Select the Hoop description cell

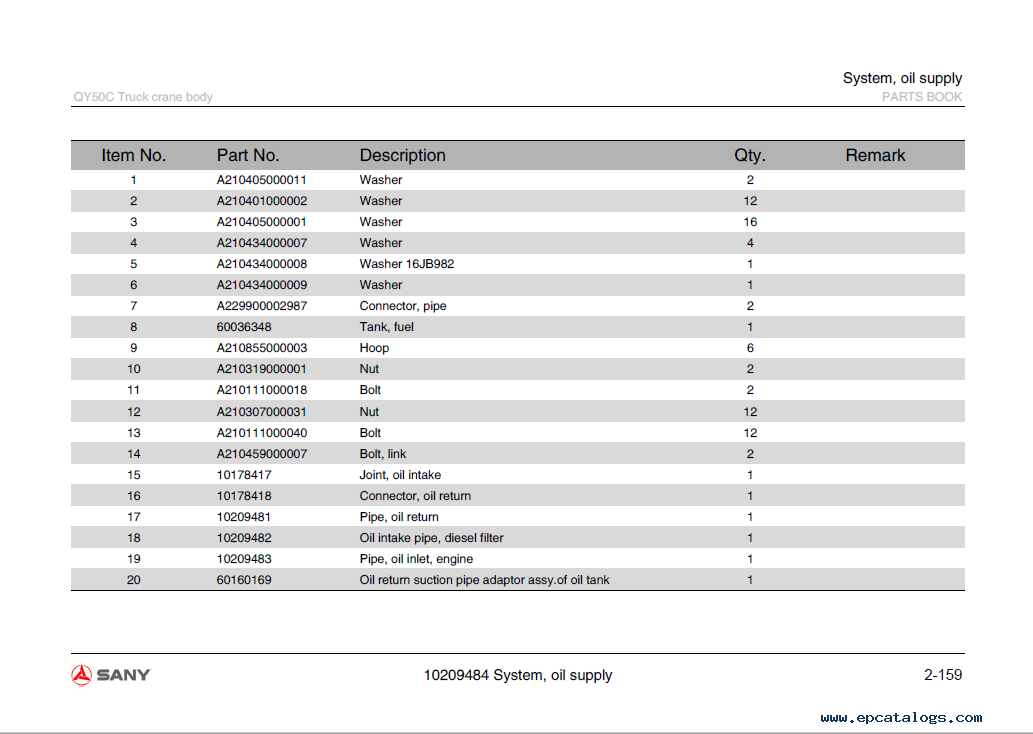pyautogui.click(x=374, y=348)
